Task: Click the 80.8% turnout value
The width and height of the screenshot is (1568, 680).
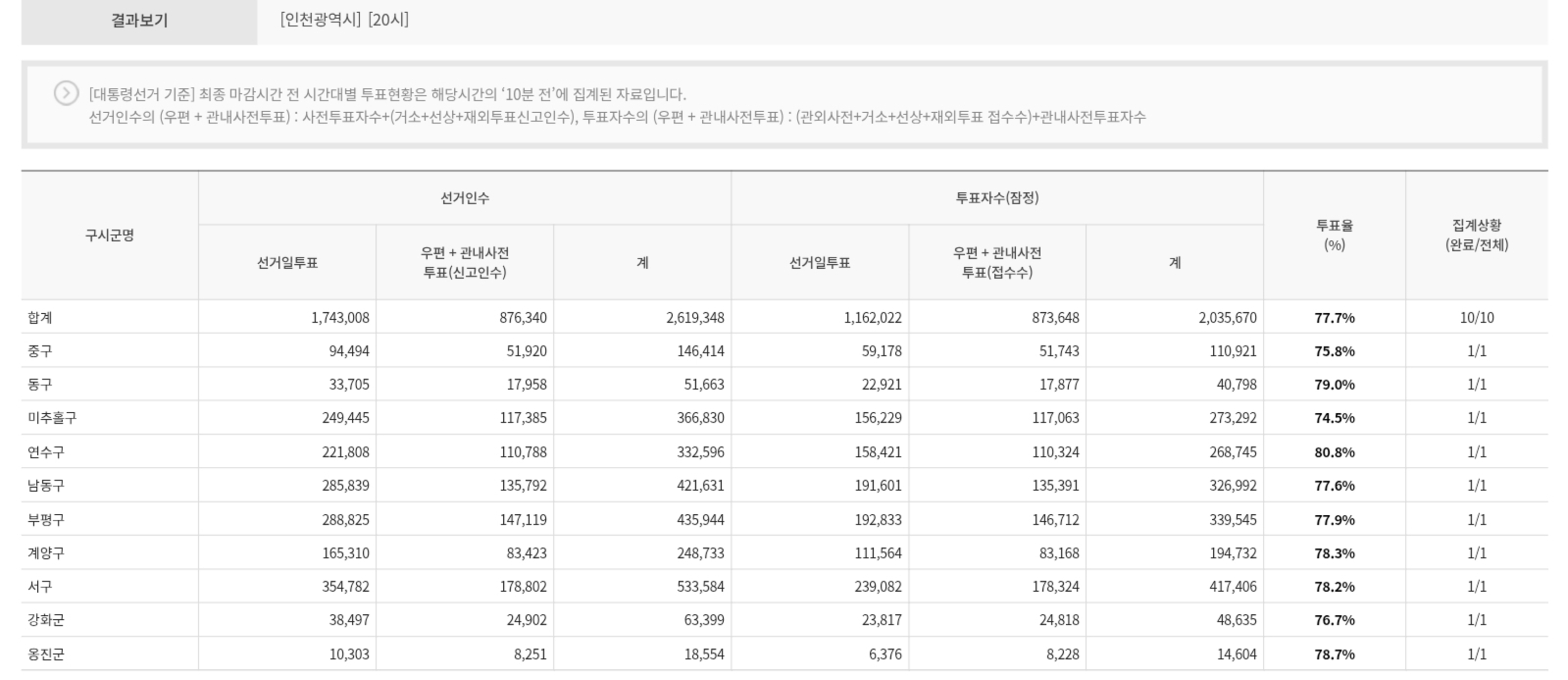Action: tap(1334, 453)
